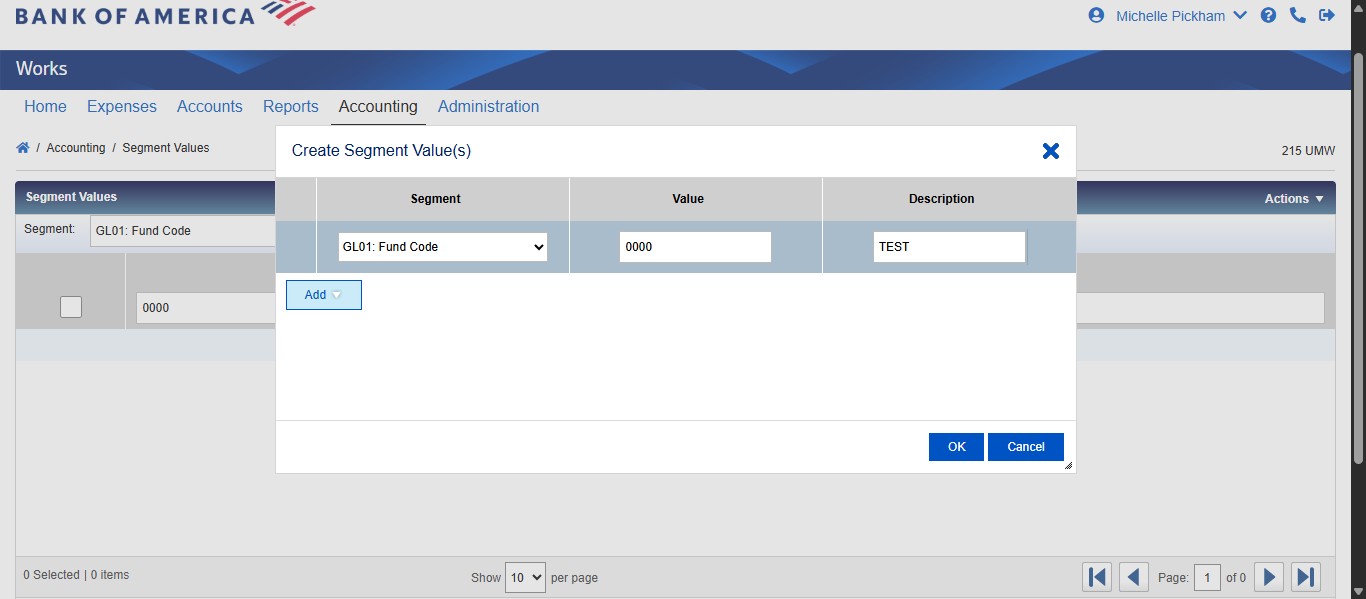
Task: Switch to the Reports tab
Action: pos(290,106)
